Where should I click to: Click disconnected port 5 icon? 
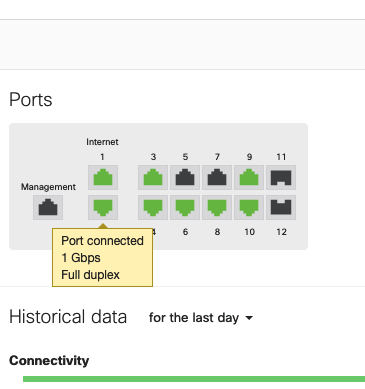coord(185,177)
